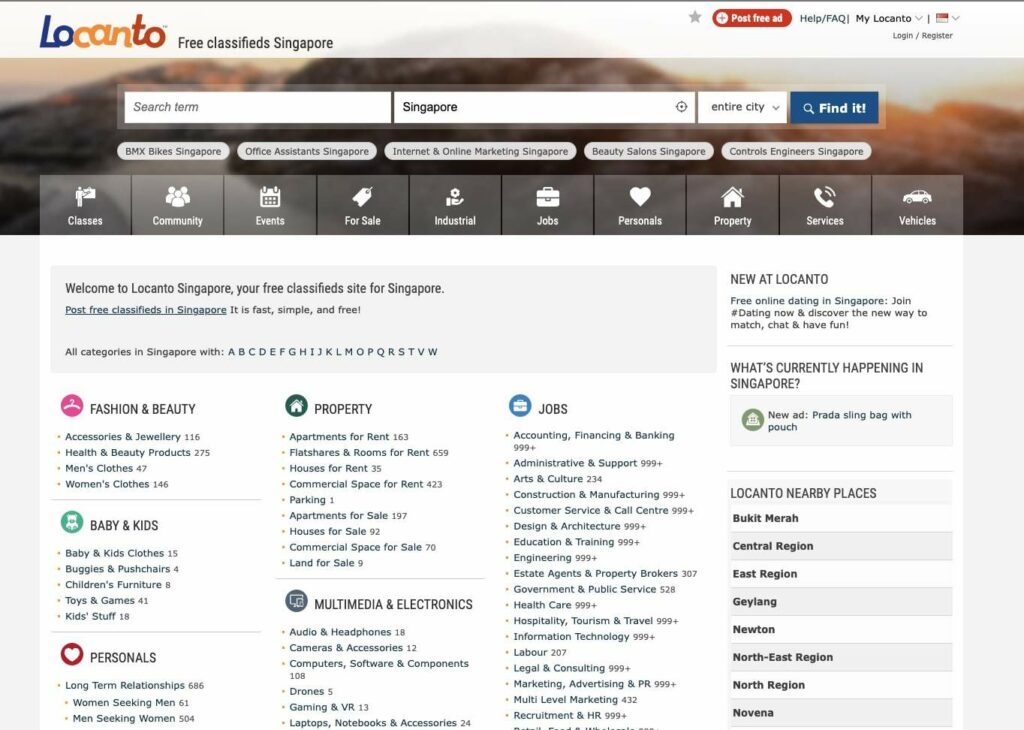1024x730 pixels.
Task: Open Flatshares & Rooms for Rent listings
Action: click(x=359, y=452)
